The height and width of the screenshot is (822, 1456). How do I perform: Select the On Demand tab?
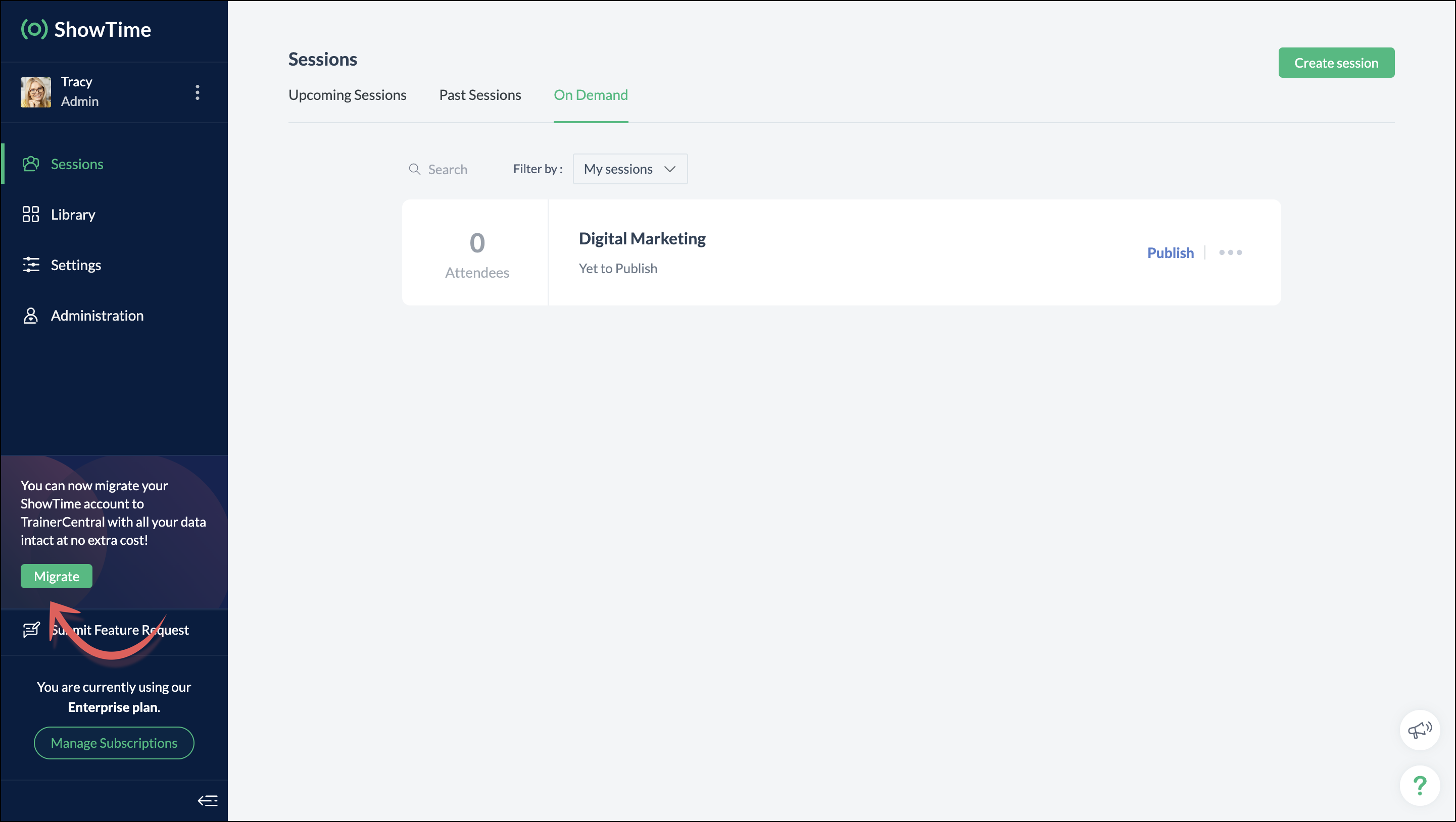click(591, 95)
